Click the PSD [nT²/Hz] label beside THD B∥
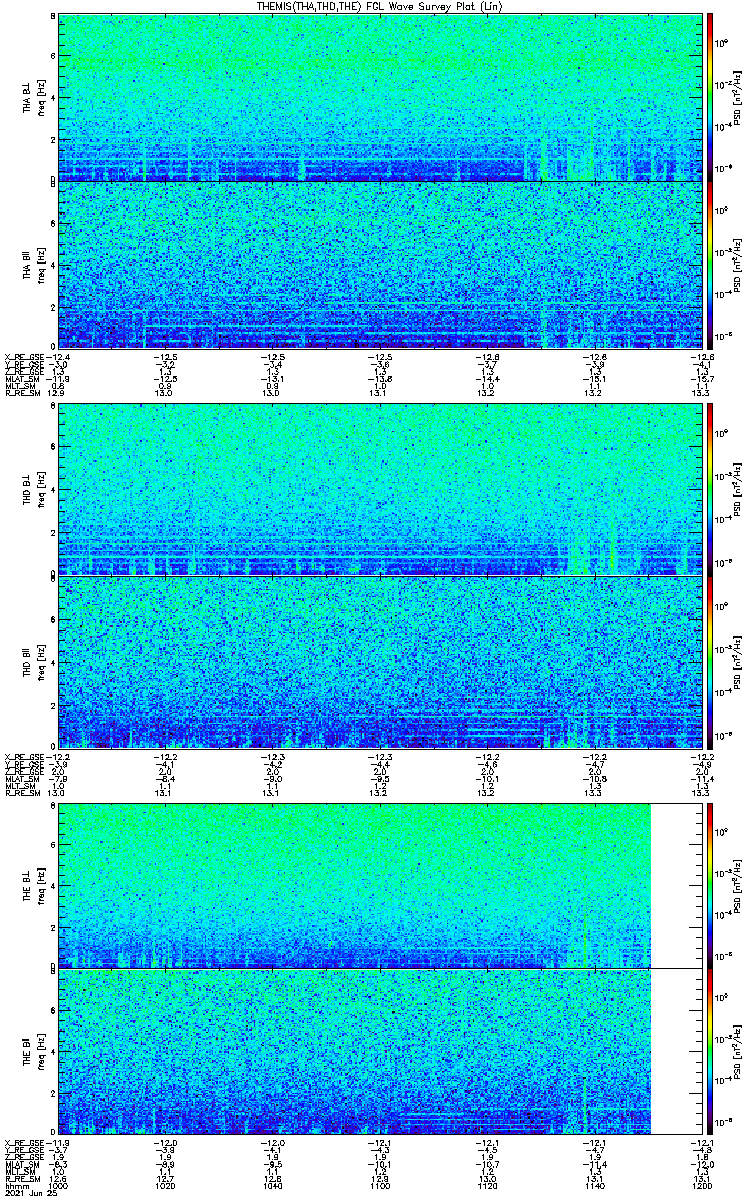This screenshot has height=1200, width=750. click(x=738, y=661)
